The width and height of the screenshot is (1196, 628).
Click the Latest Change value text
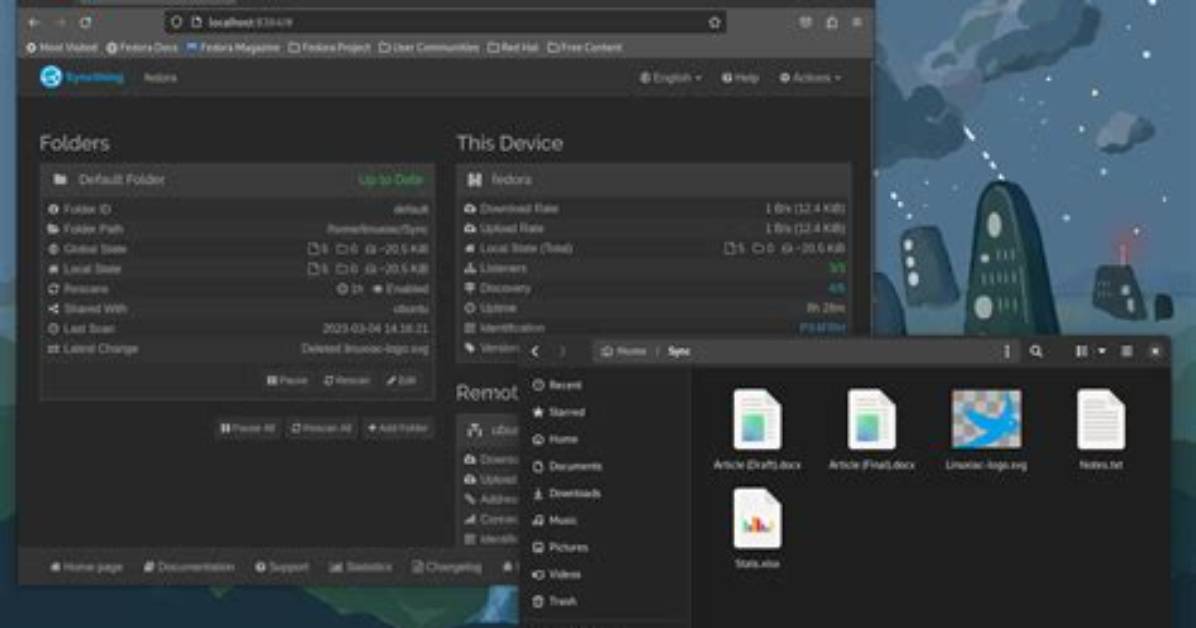coord(365,349)
